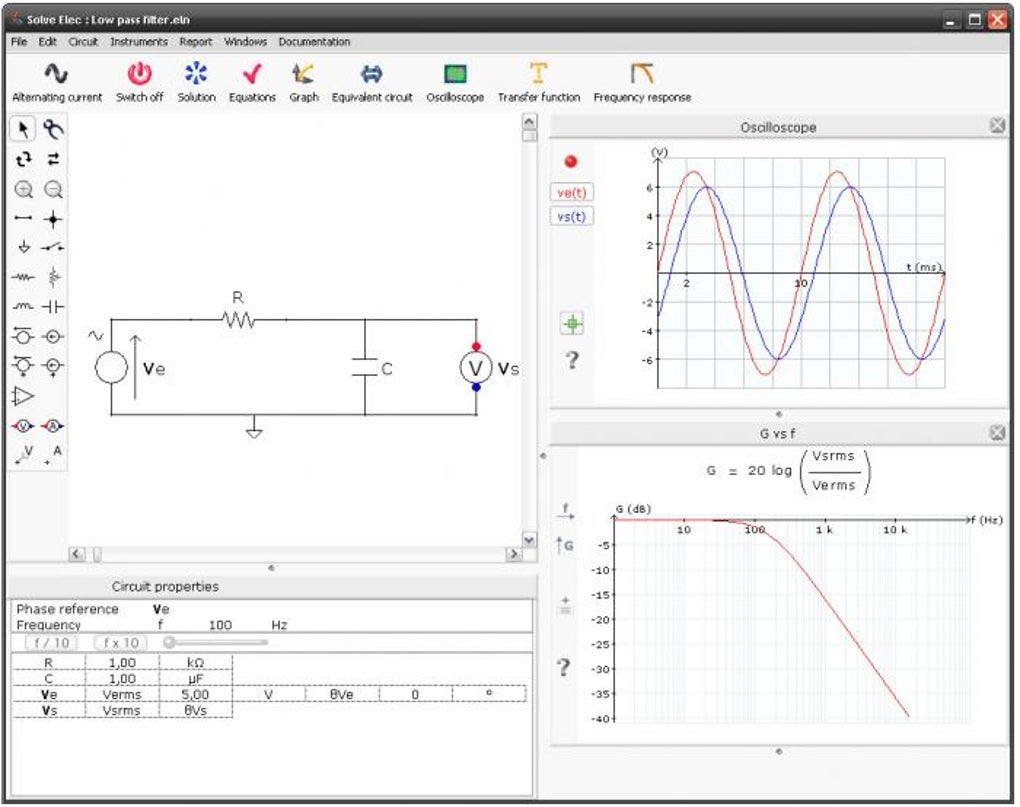Click the flip component arrows tool
1020x807 pixels.
coord(53,159)
